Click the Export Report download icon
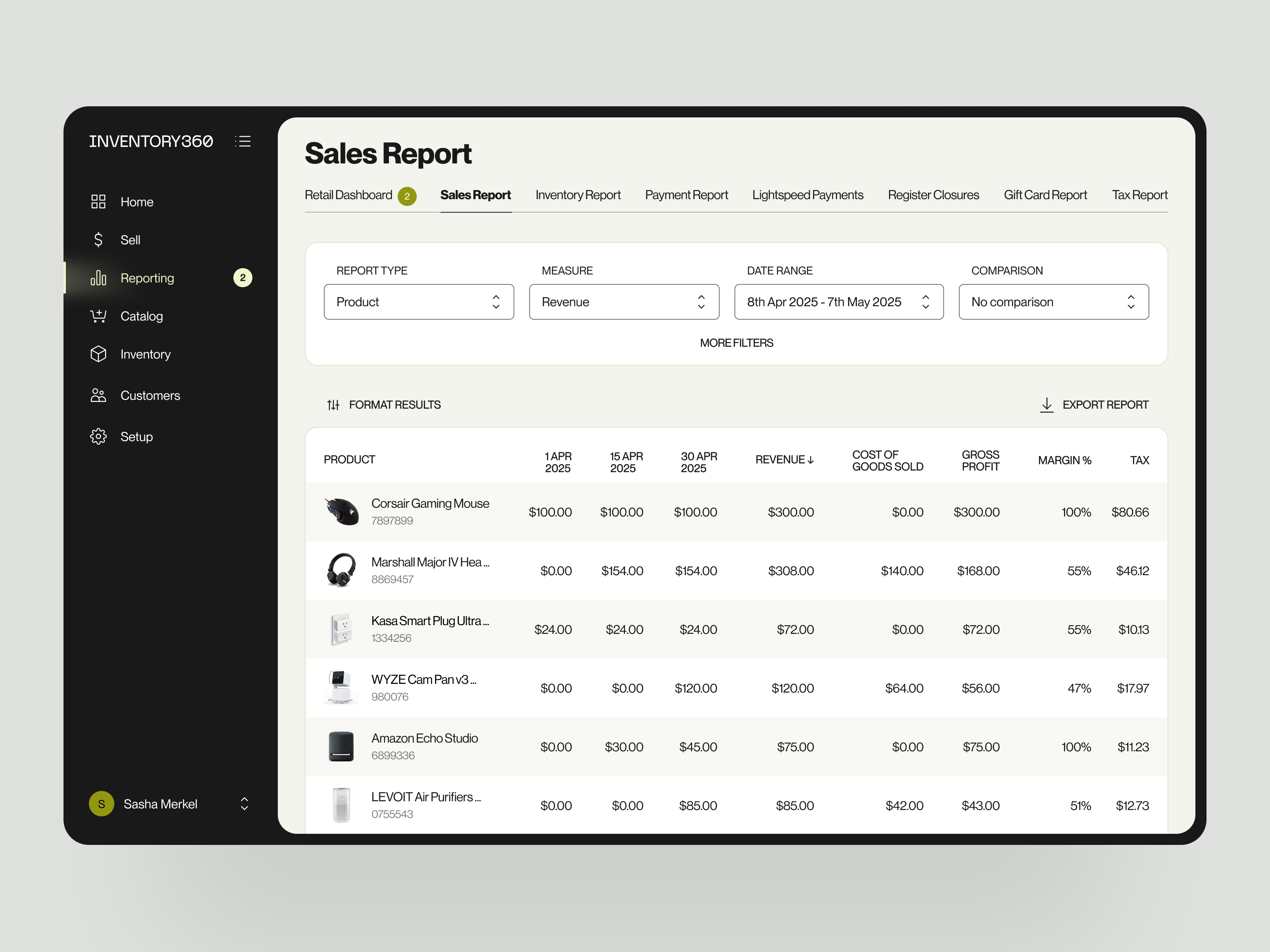This screenshot has width=1270, height=952. click(1047, 405)
